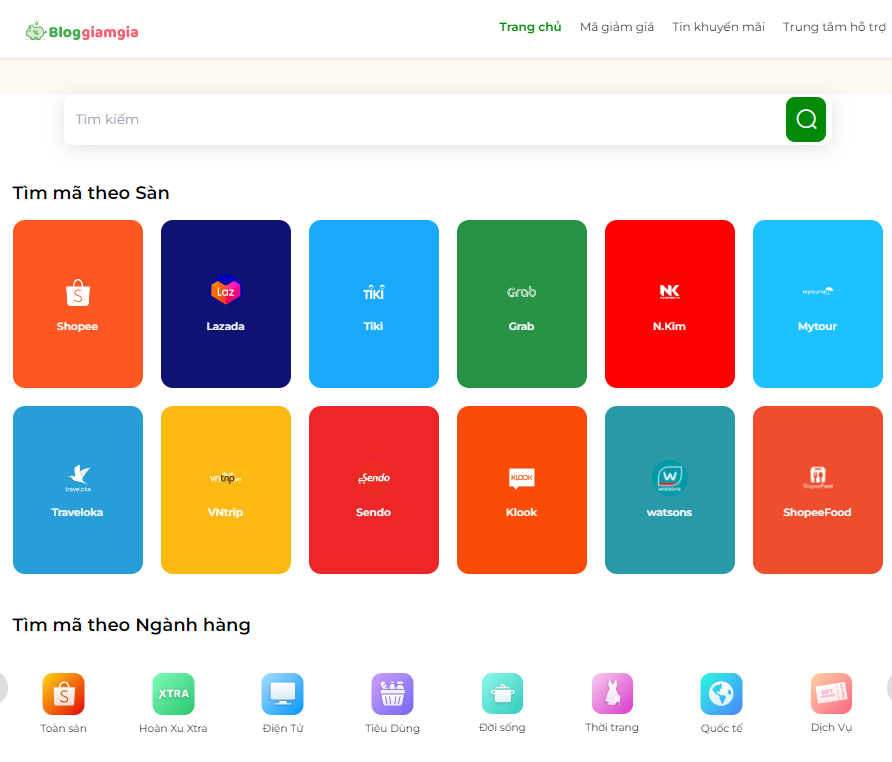Click the Traveloka card label
The height and width of the screenshot is (762, 892).
77,512
